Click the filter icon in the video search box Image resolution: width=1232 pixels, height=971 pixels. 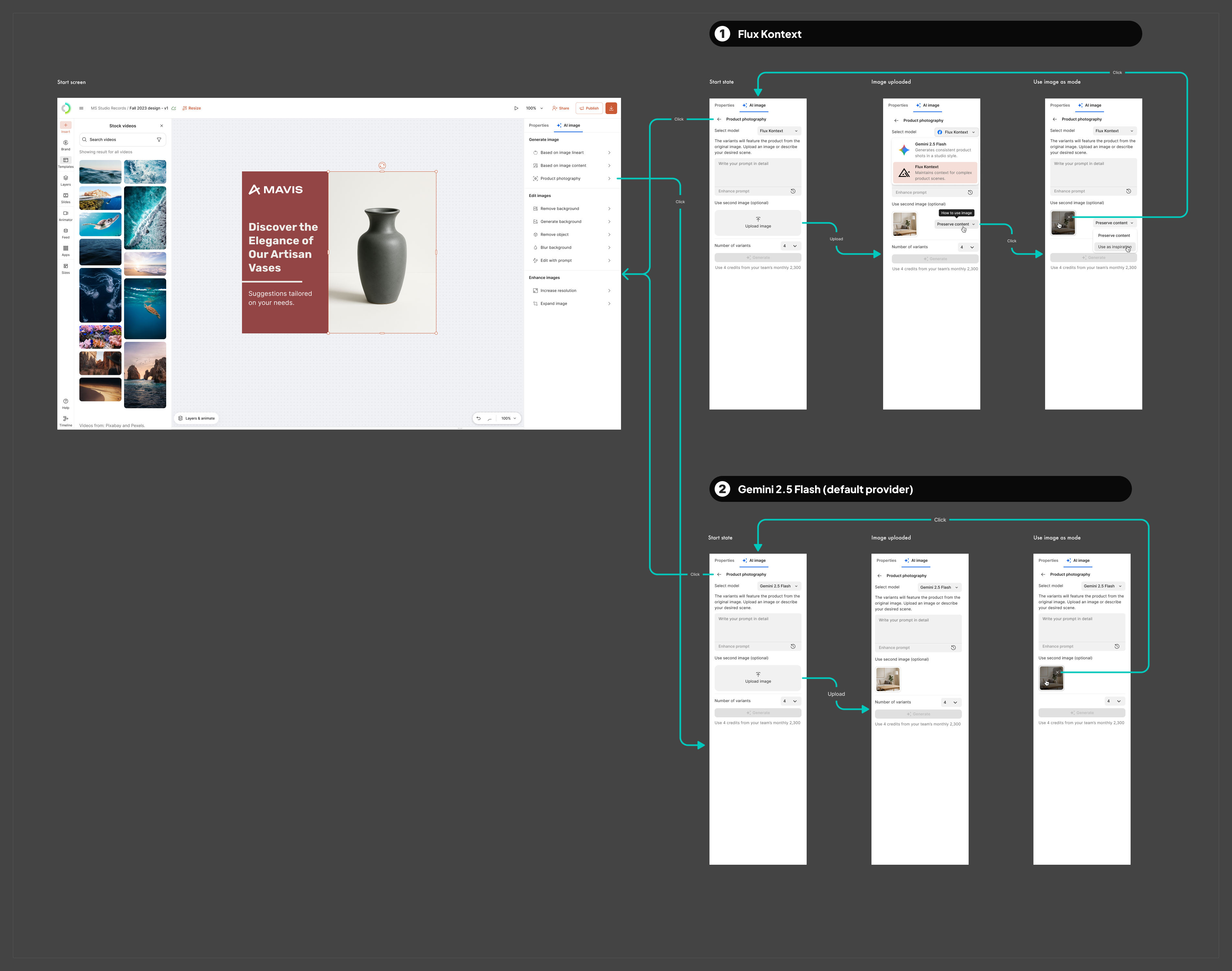(159, 139)
